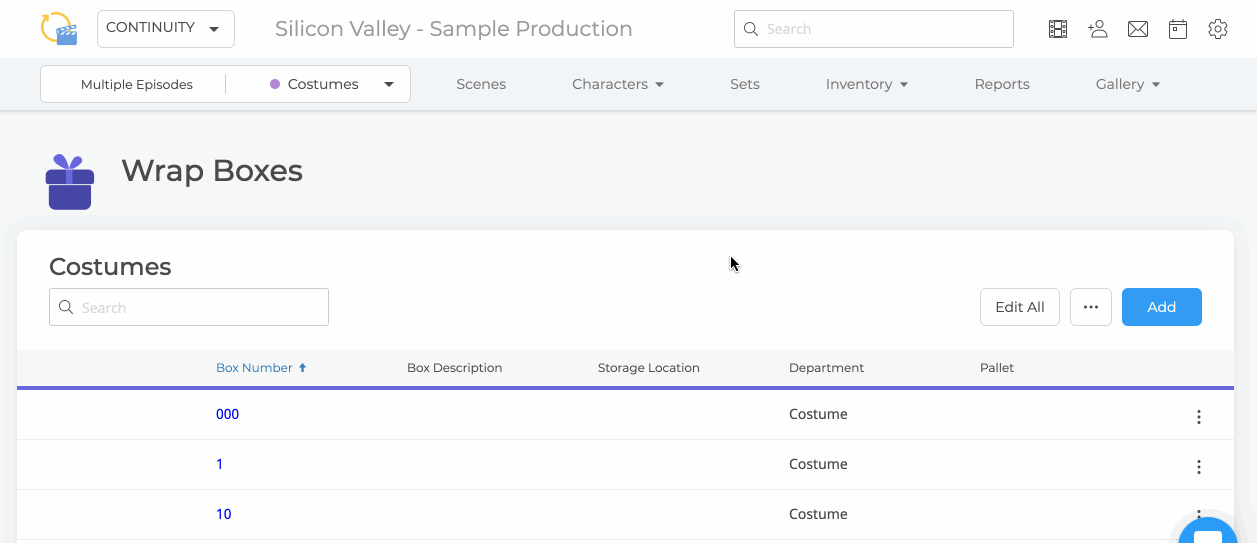
Task: Expand the Characters menu
Action: [x=618, y=84]
